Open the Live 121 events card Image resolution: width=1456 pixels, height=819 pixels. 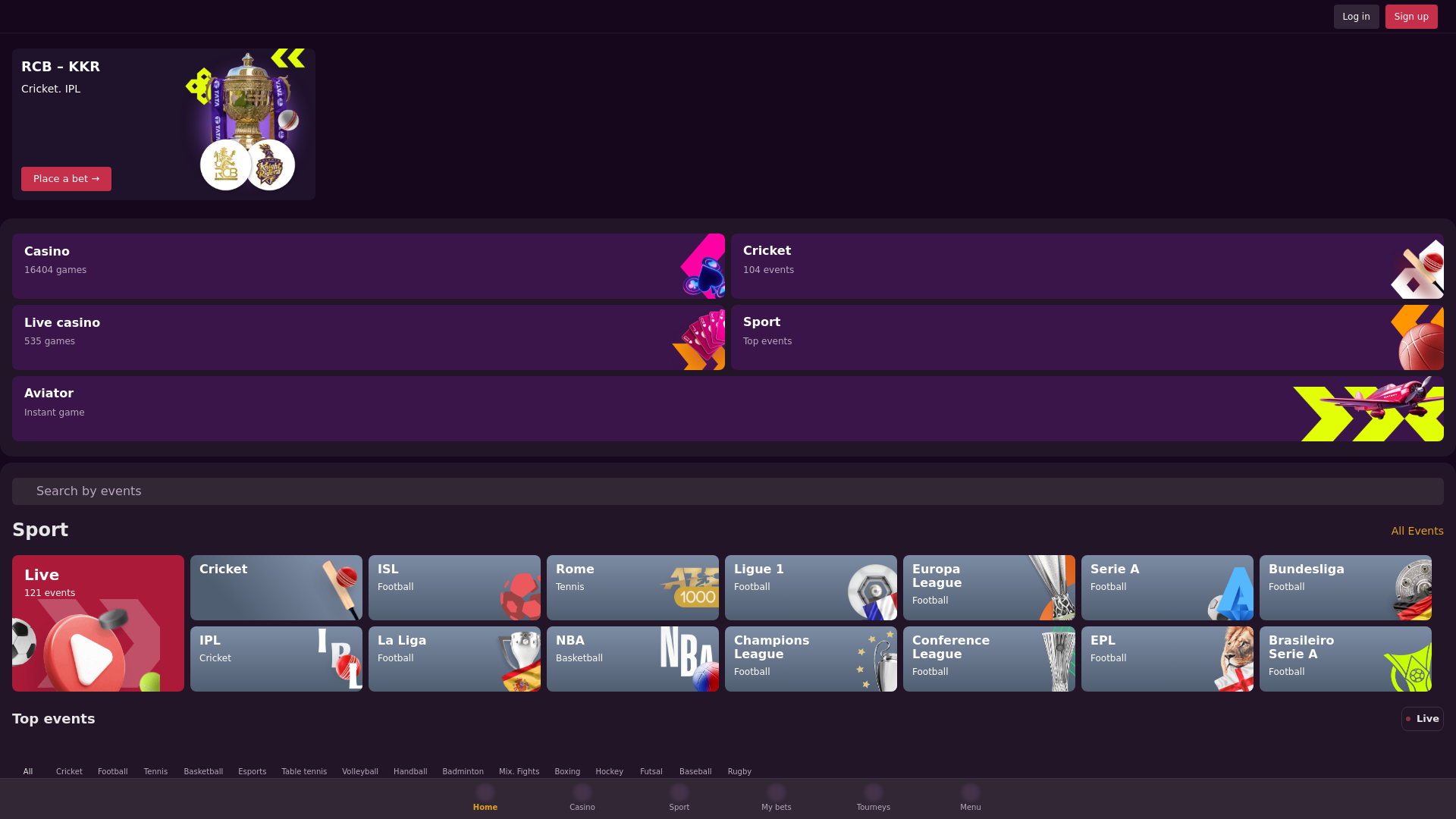98,623
